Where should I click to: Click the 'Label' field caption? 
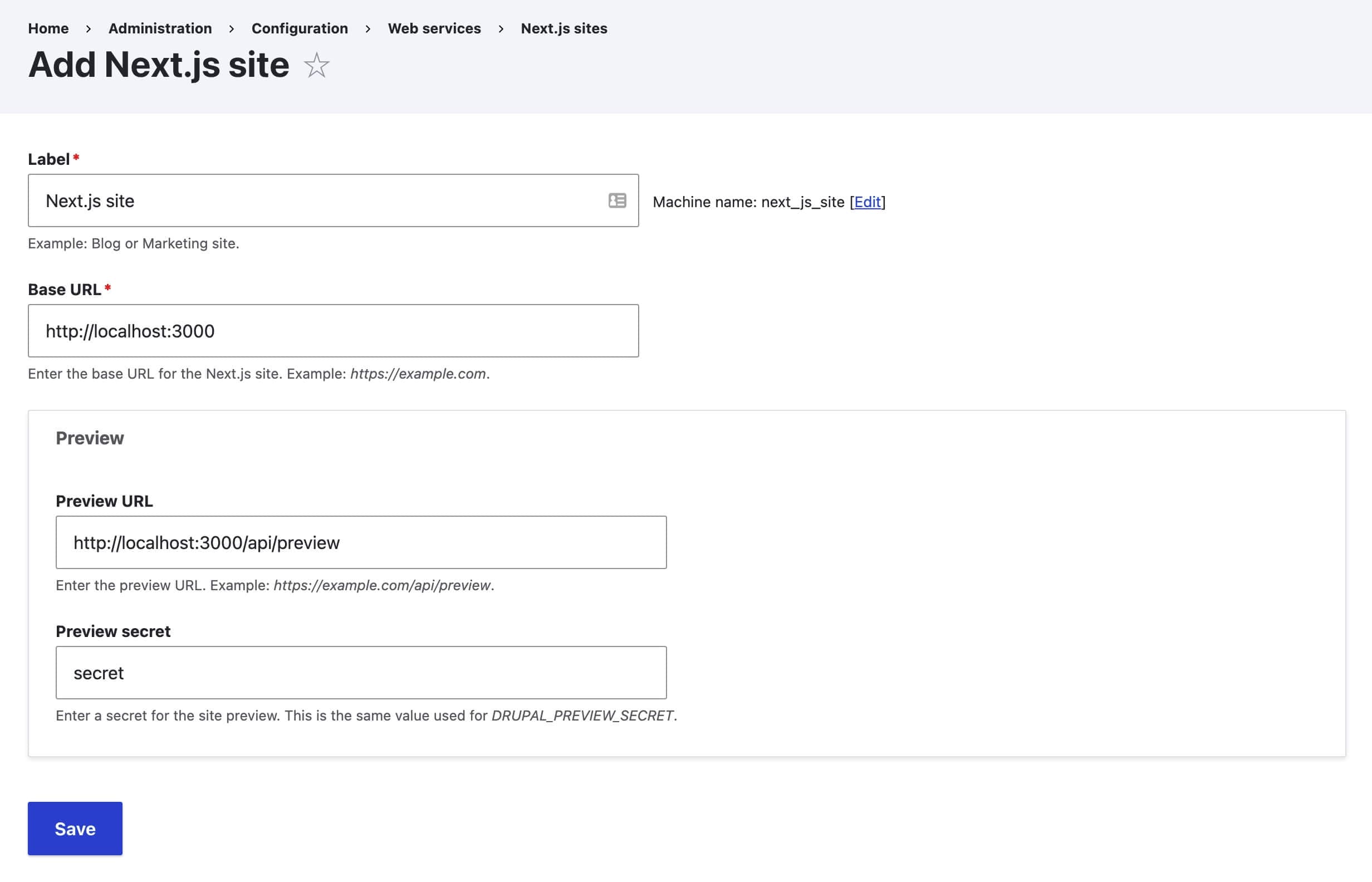(x=48, y=159)
